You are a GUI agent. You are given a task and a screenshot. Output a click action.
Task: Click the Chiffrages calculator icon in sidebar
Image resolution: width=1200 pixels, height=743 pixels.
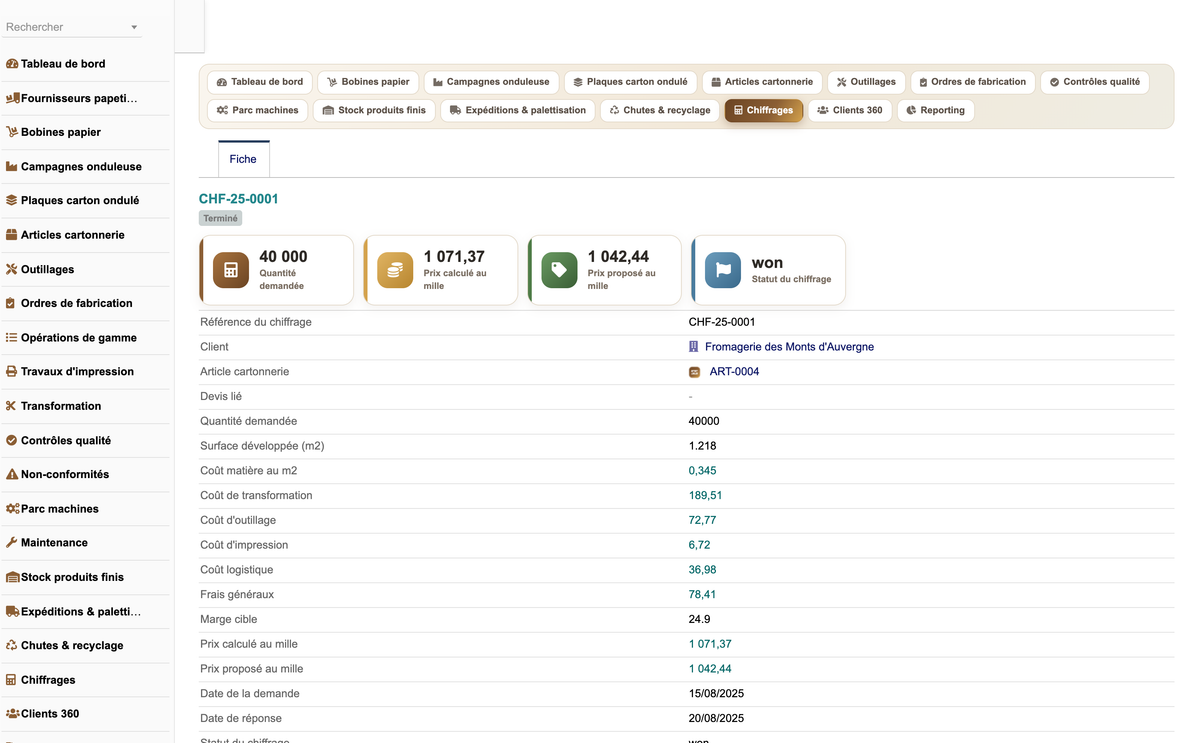pos(12,680)
